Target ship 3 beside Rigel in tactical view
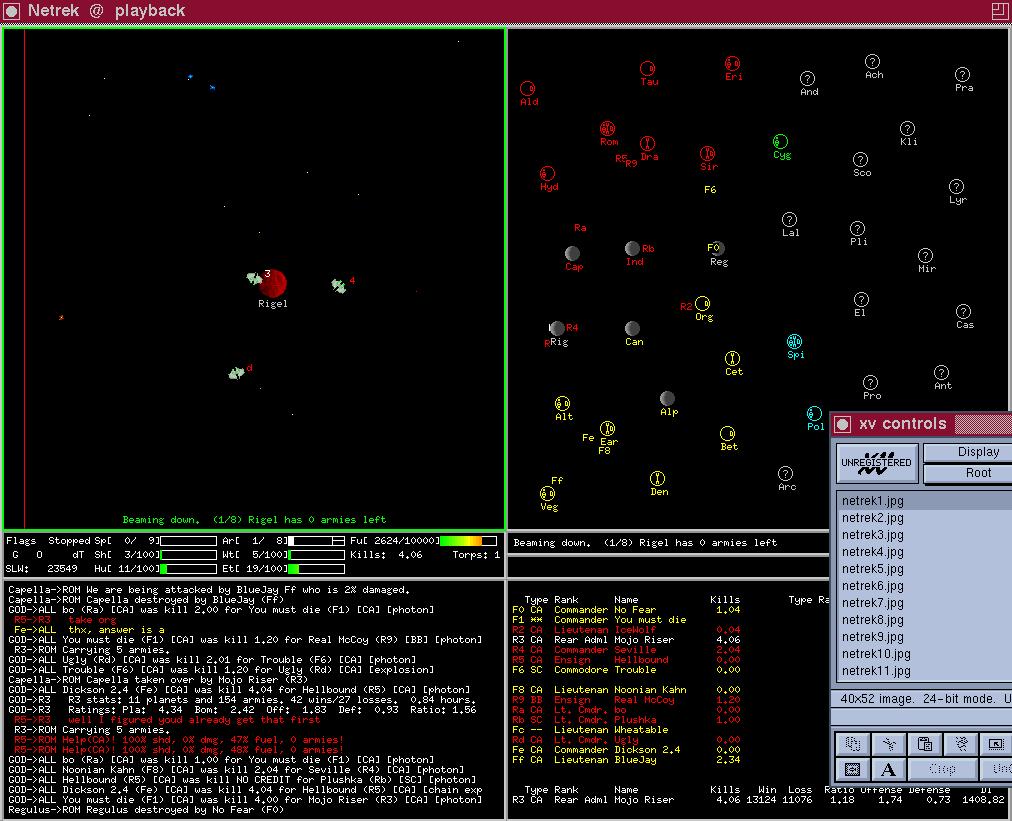Viewport: 1012px width, 821px height. (254, 278)
